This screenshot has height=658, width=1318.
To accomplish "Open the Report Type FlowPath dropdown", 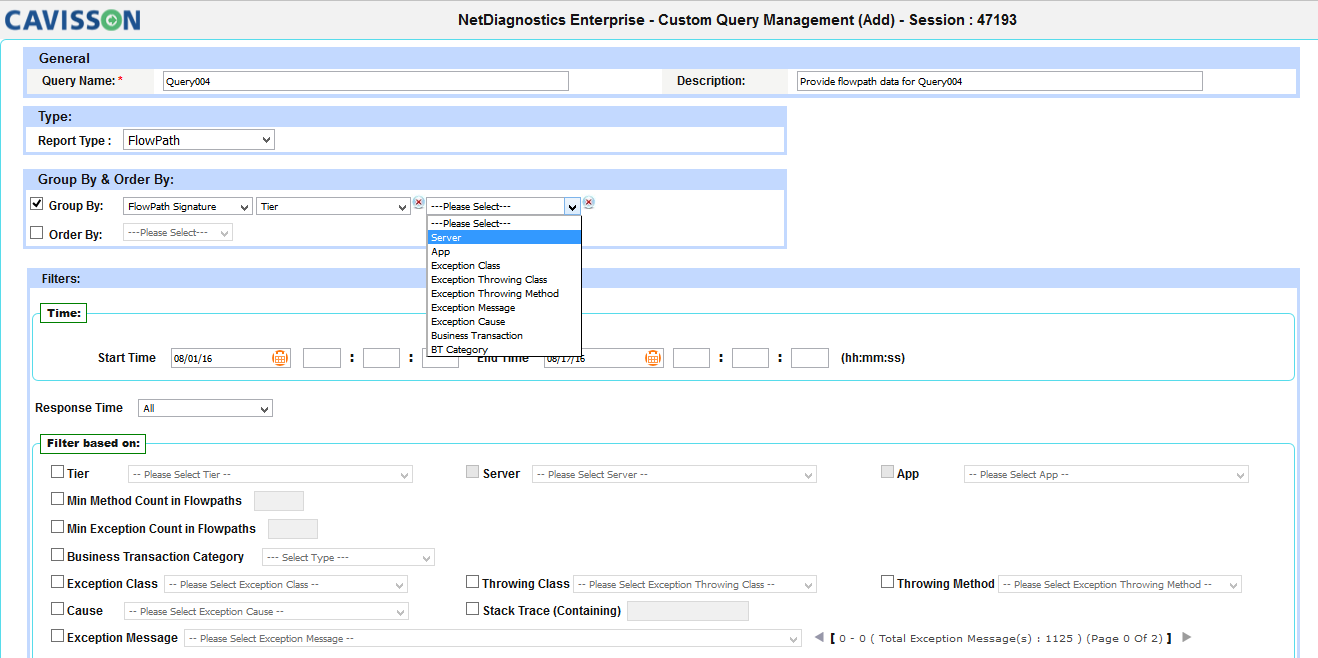I will coord(199,141).
